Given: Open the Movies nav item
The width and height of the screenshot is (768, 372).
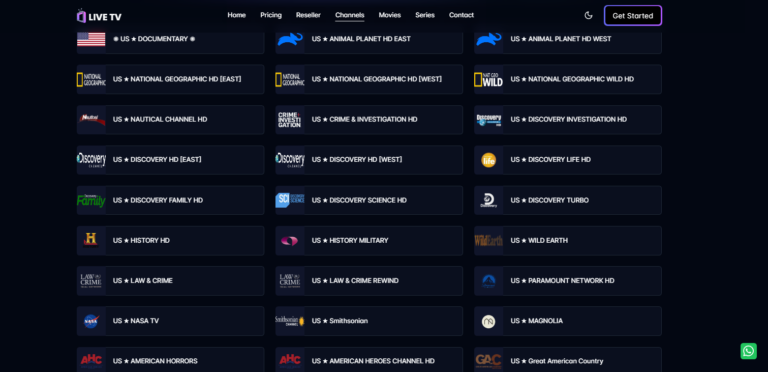Looking at the screenshot, I should [390, 15].
